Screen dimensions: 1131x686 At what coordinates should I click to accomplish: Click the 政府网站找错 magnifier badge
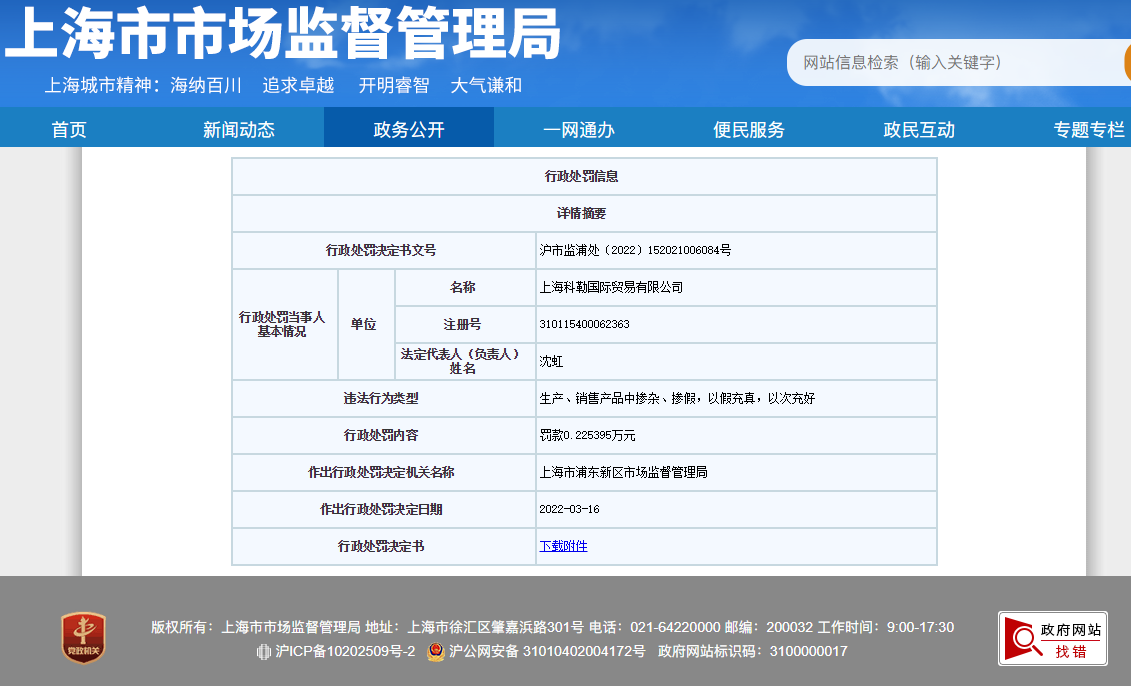tap(1051, 639)
